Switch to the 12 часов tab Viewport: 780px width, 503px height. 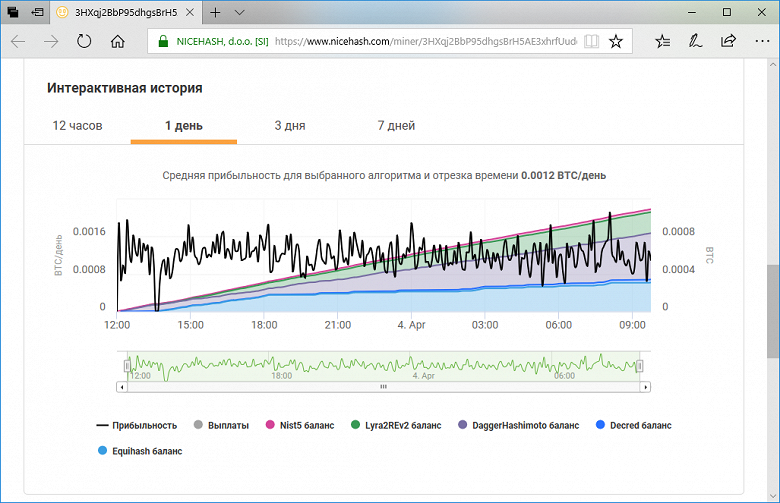point(78,125)
